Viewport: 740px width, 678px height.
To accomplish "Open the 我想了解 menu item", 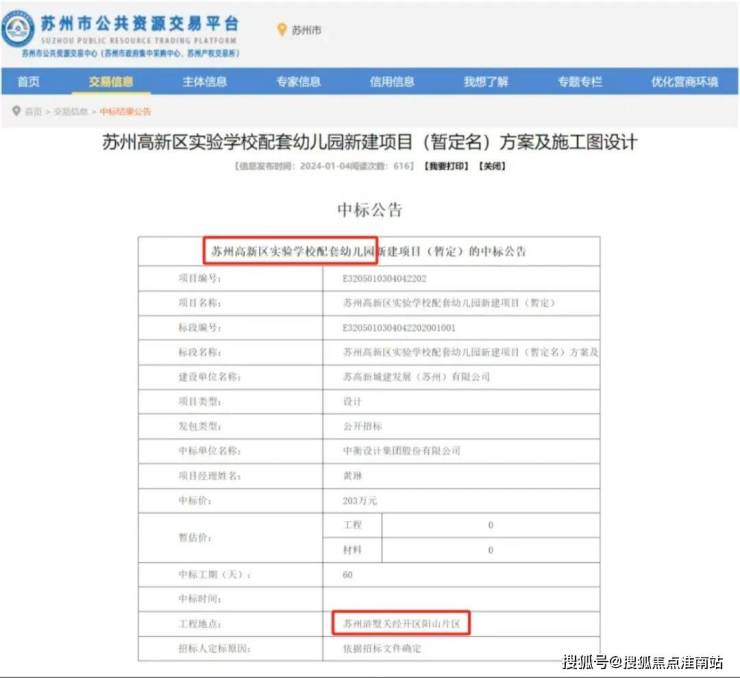I will [x=486, y=82].
